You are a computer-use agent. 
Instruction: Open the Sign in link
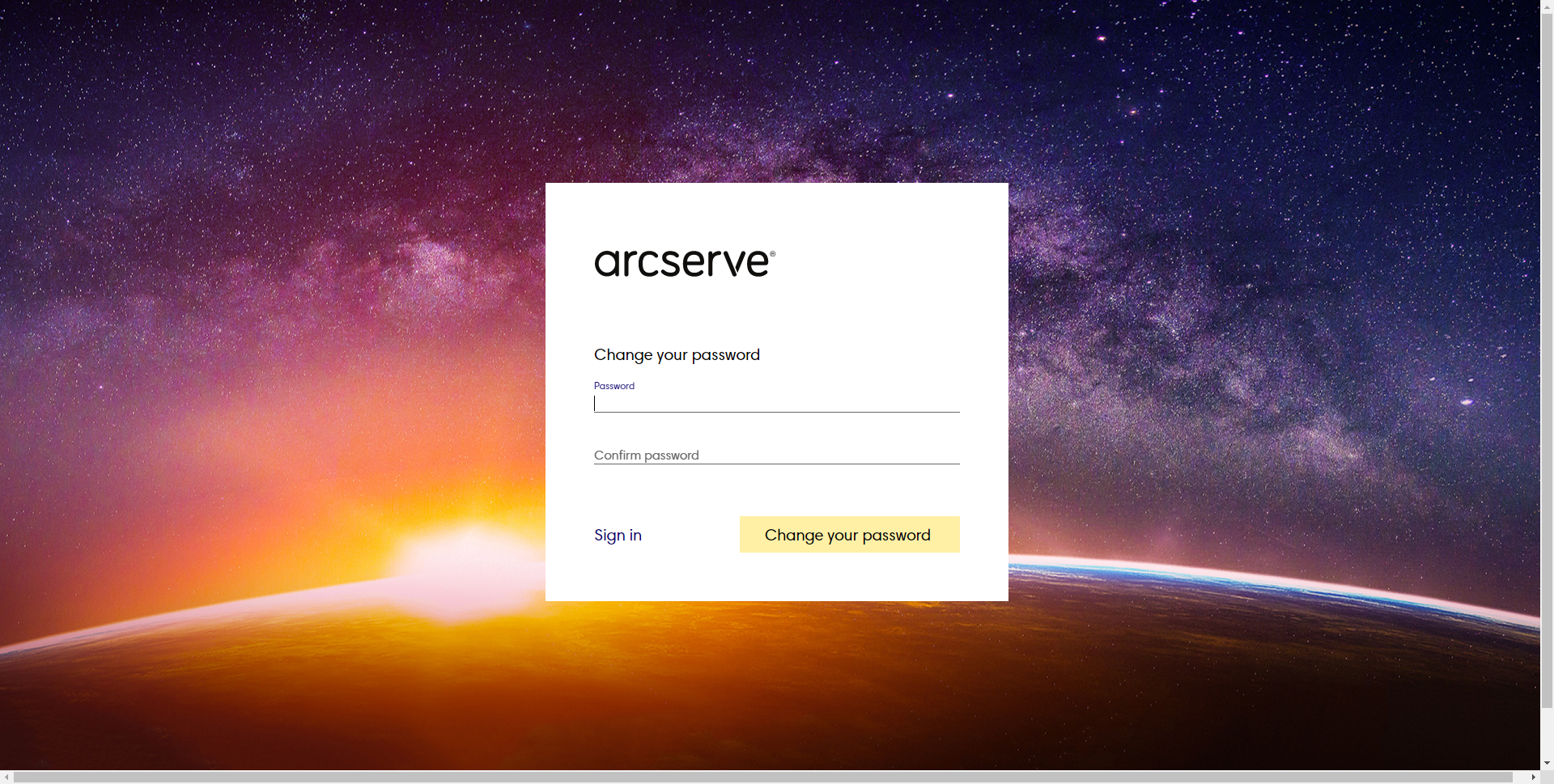click(x=618, y=535)
